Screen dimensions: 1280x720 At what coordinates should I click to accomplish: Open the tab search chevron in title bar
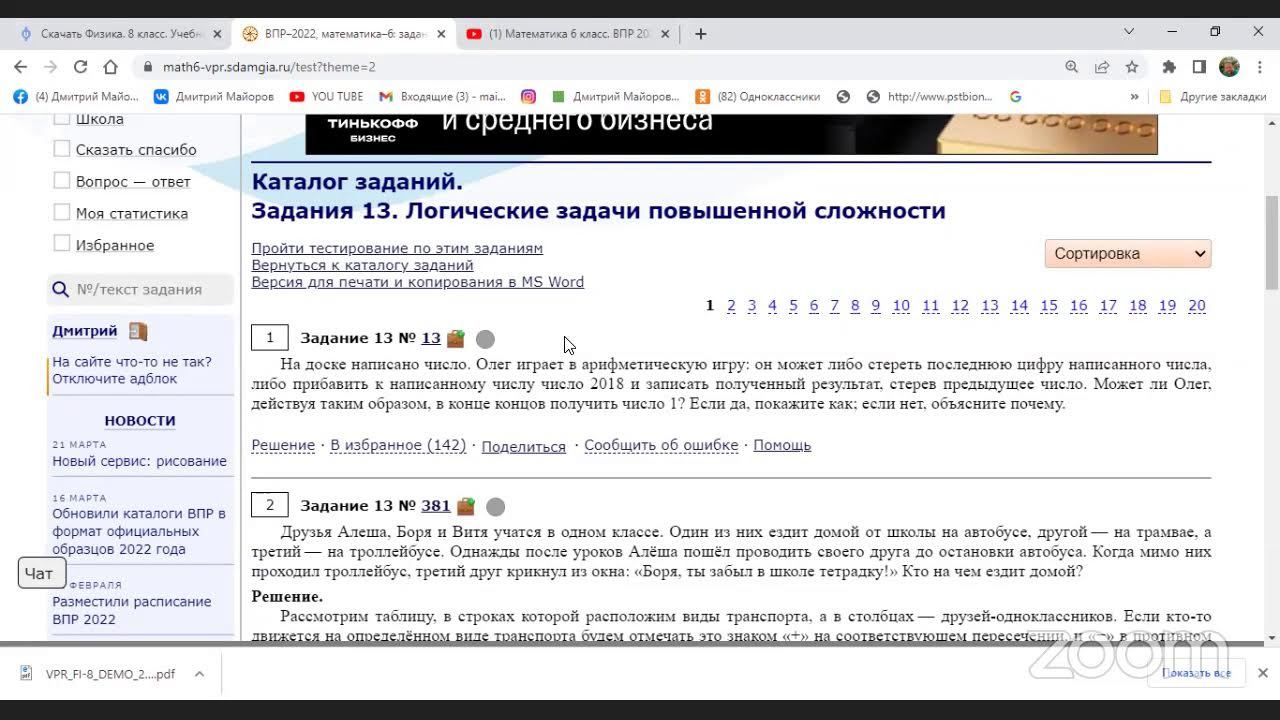point(1129,32)
